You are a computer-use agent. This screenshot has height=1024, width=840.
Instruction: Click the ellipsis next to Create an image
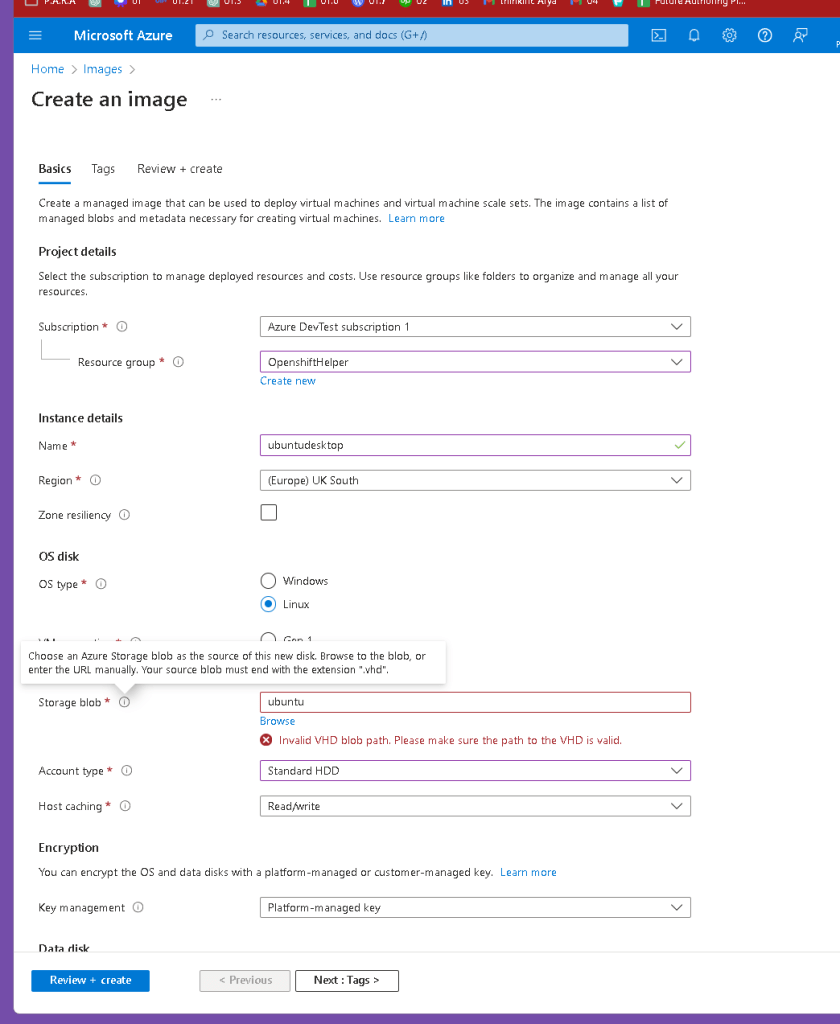[x=216, y=99]
